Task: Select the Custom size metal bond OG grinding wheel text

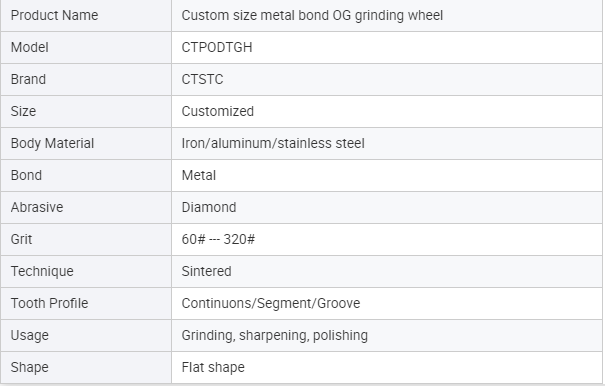Action: pos(312,15)
